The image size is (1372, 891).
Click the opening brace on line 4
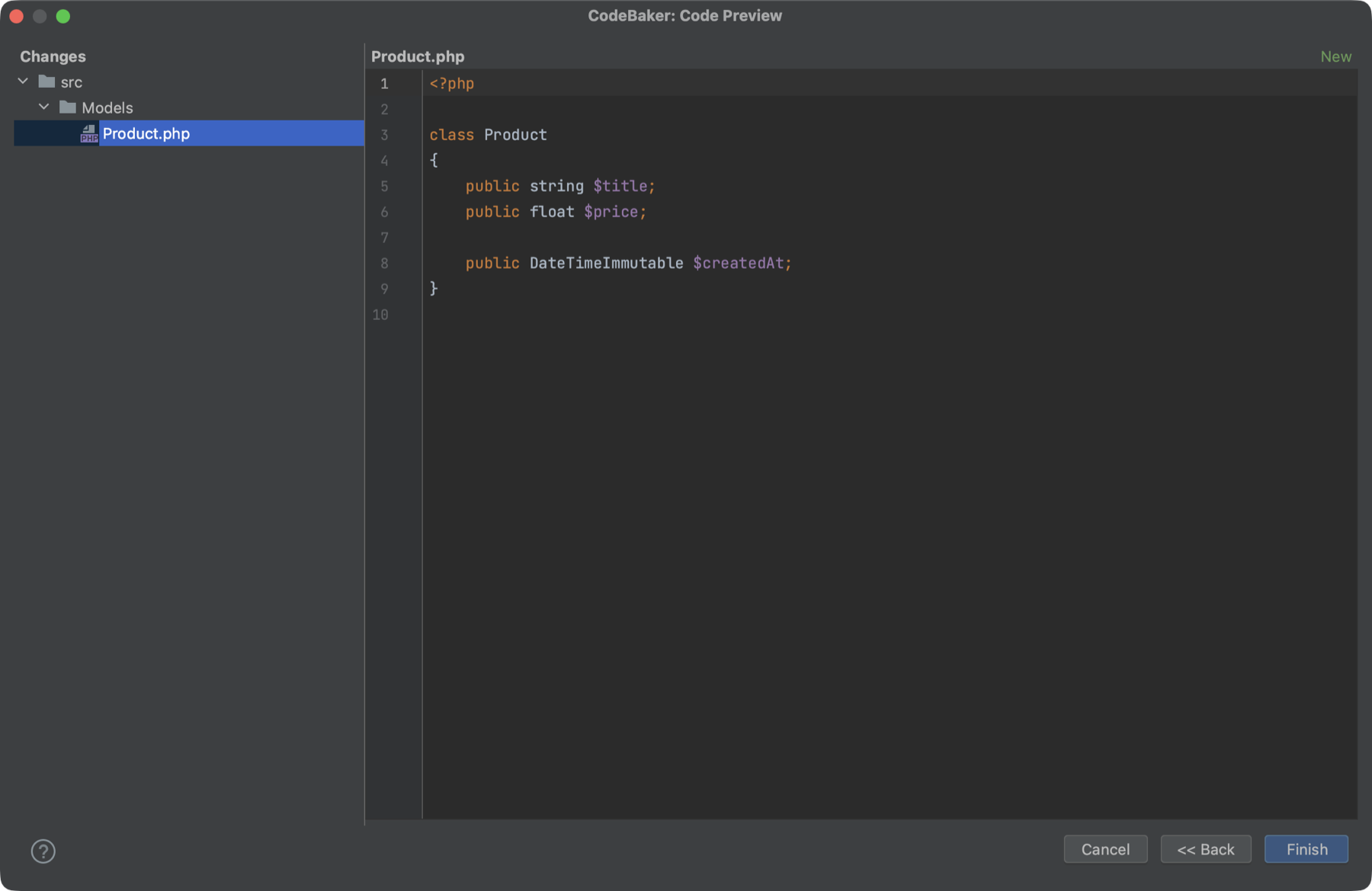434,161
